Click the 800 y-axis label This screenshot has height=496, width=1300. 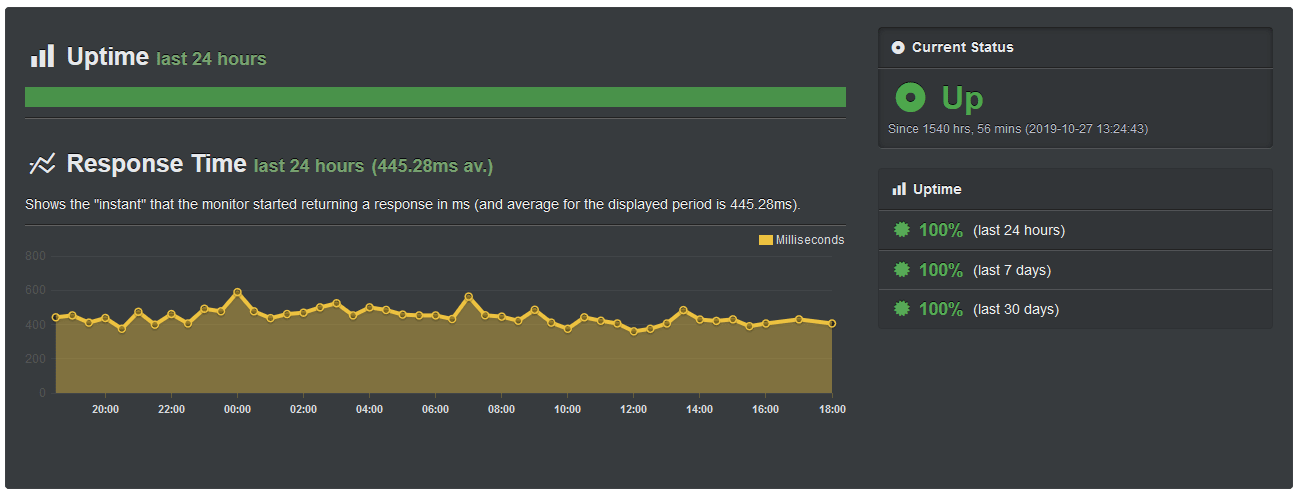pos(36,256)
